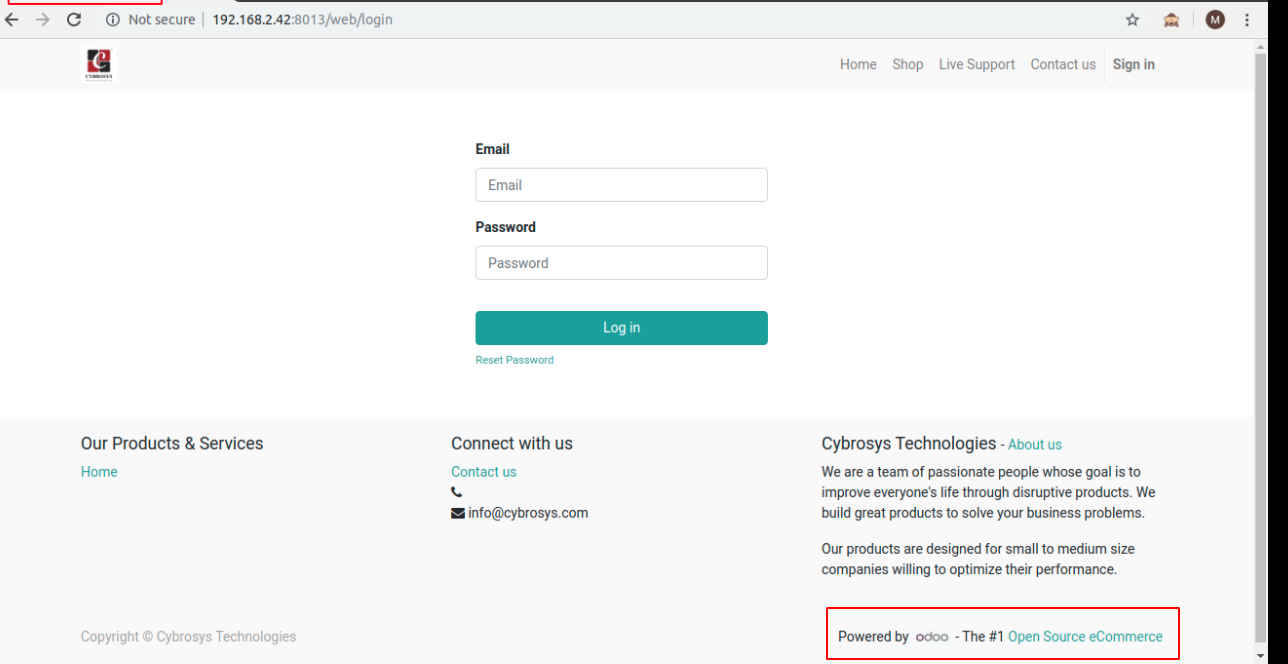1288x664 pixels.
Task: Click into the Password field
Action: pos(621,263)
